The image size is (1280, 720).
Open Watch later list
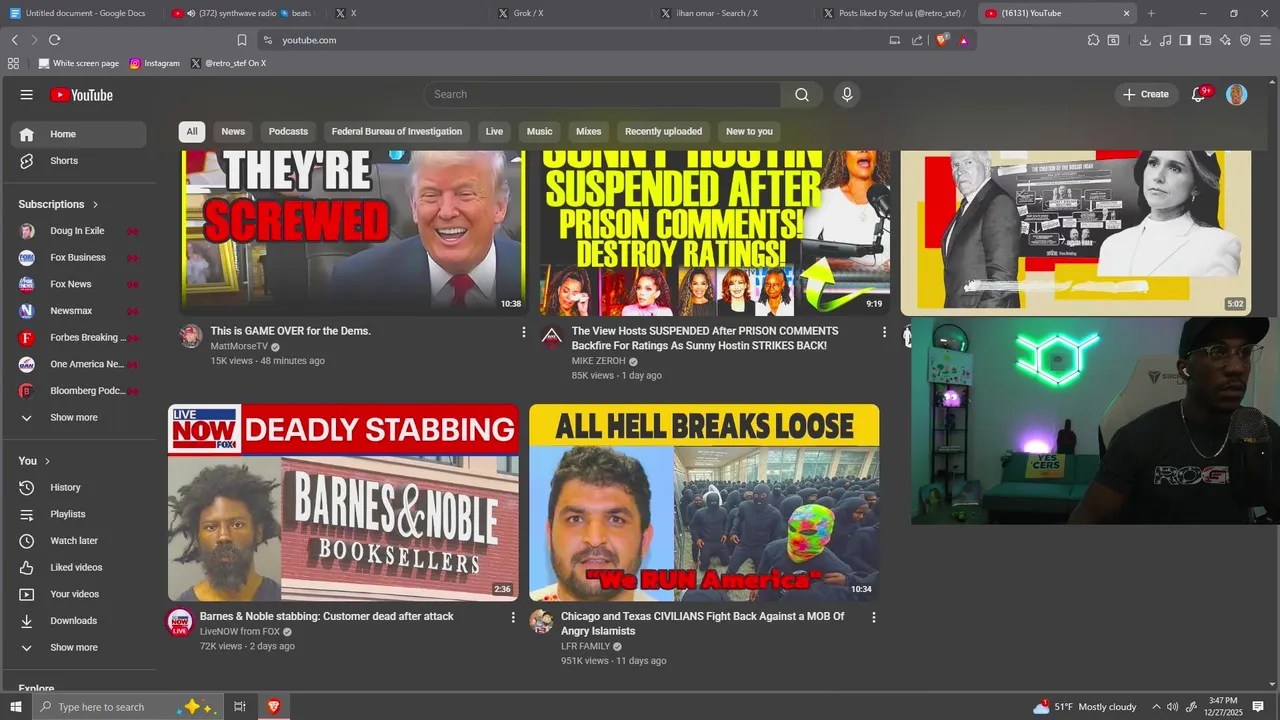78,541
